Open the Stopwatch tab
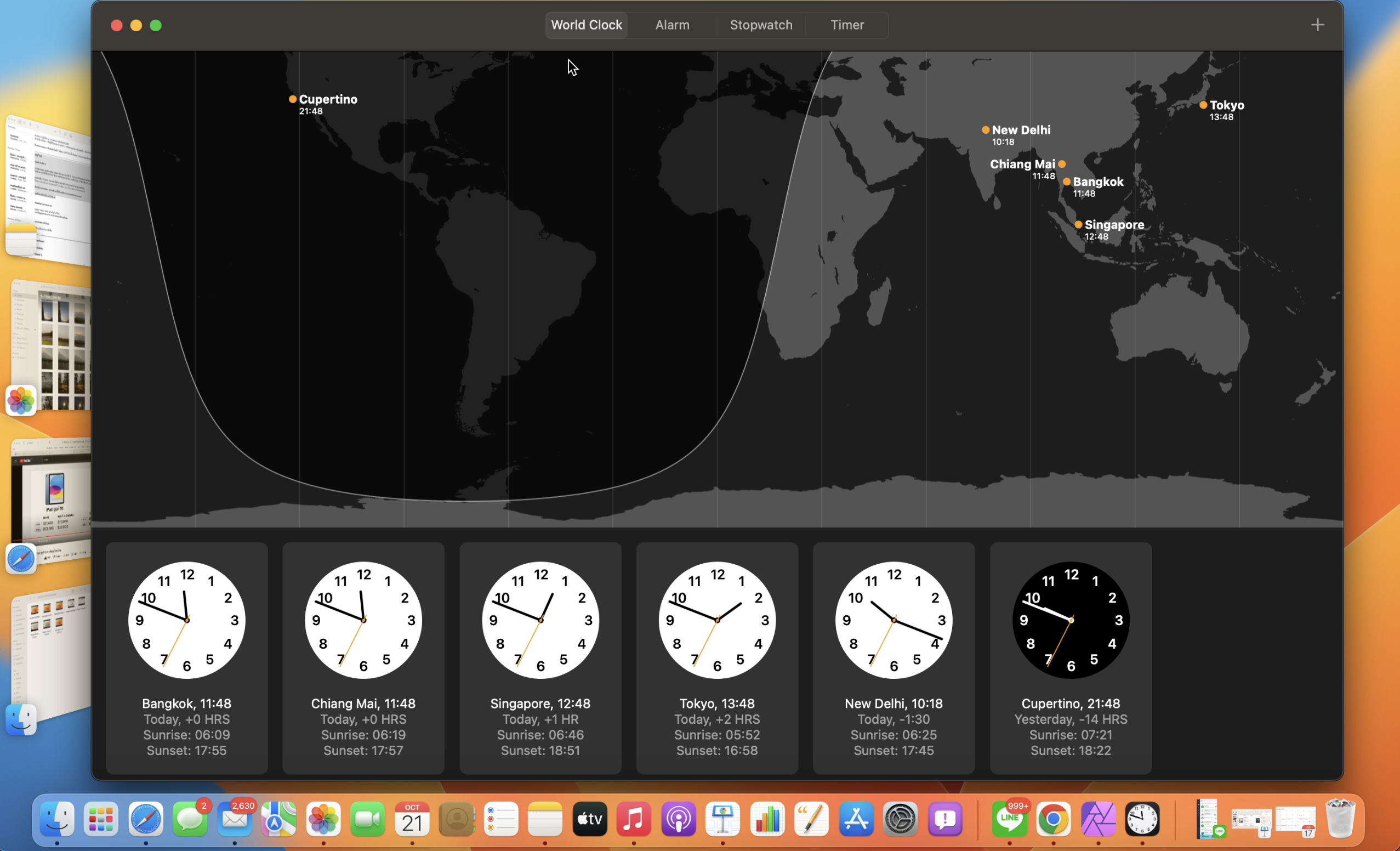Image resolution: width=1400 pixels, height=851 pixels. 760,25
